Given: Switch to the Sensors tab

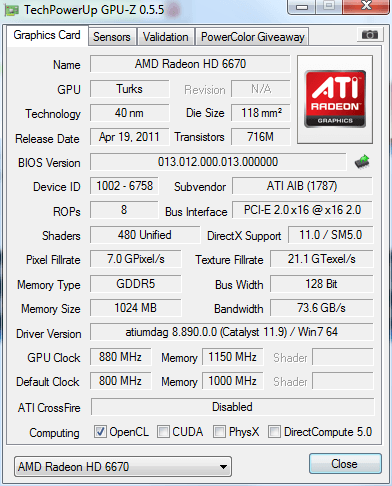Looking at the screenshot, I should pos(112,37).
